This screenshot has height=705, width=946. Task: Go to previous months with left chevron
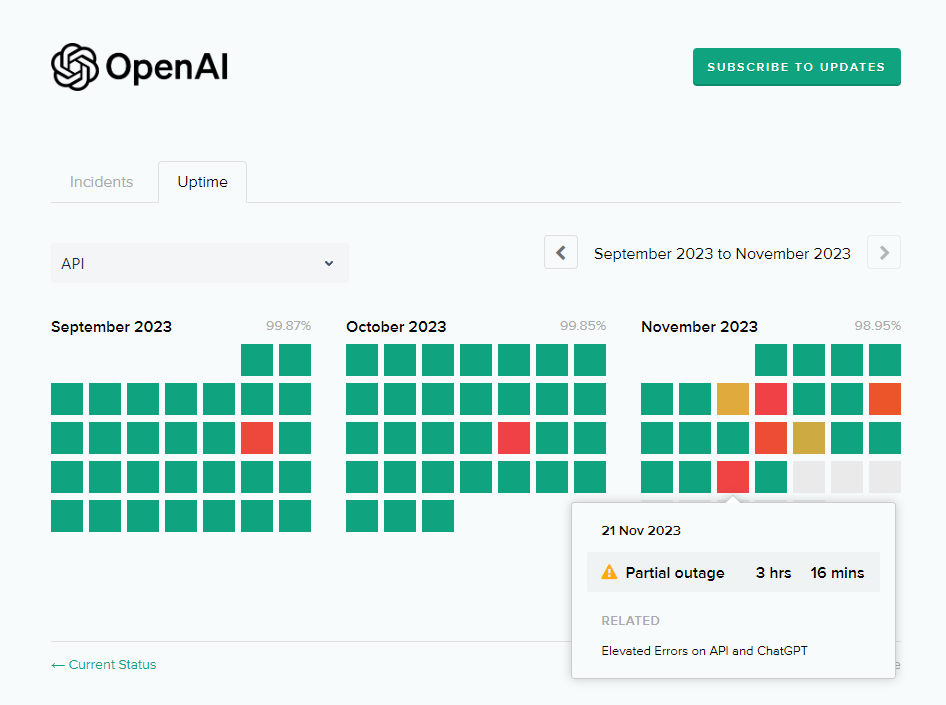point(561,252)
